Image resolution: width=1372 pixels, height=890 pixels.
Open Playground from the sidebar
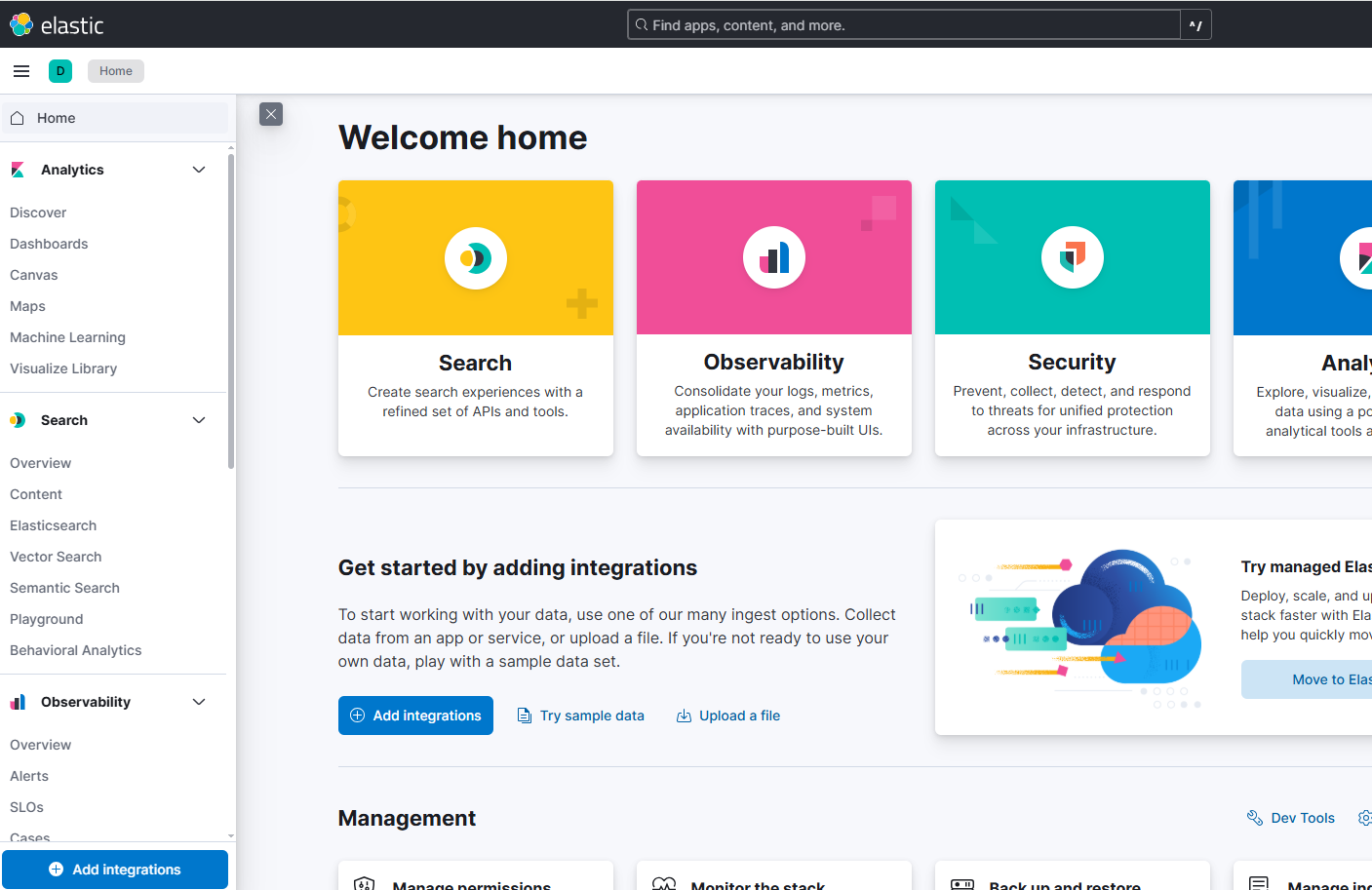[46, 619]
